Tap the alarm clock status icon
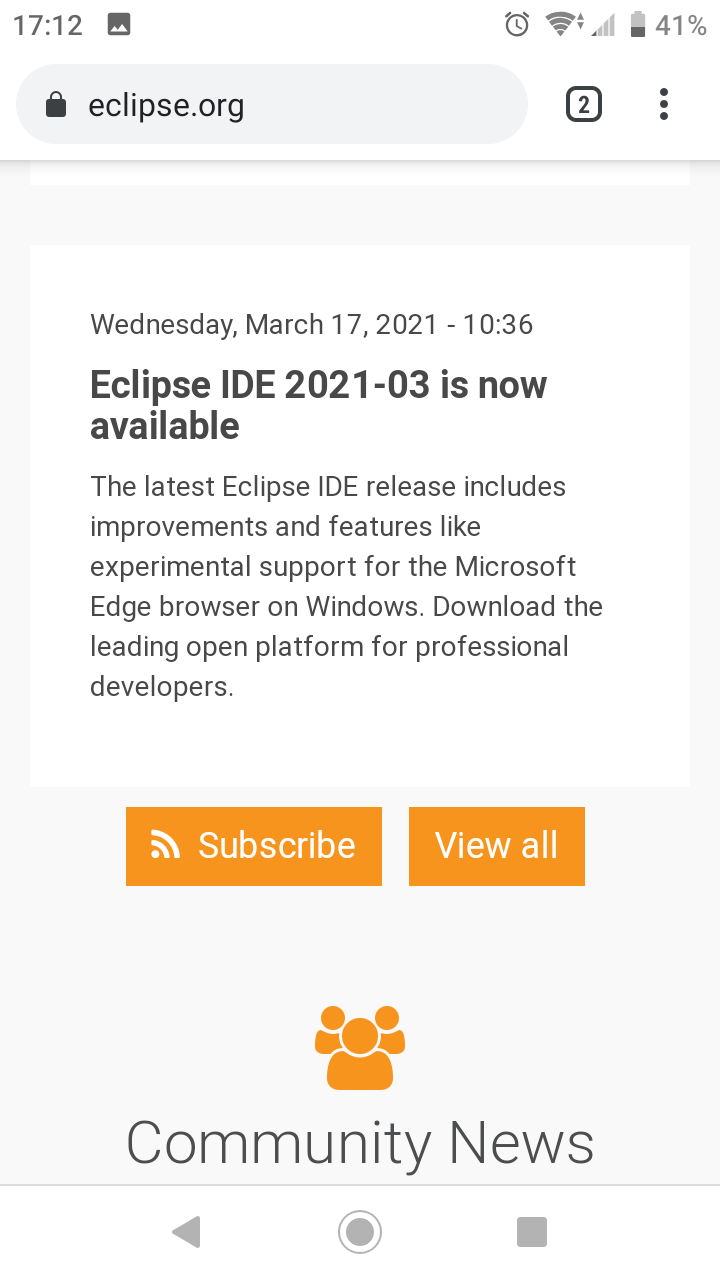 (x=517, y=25)
